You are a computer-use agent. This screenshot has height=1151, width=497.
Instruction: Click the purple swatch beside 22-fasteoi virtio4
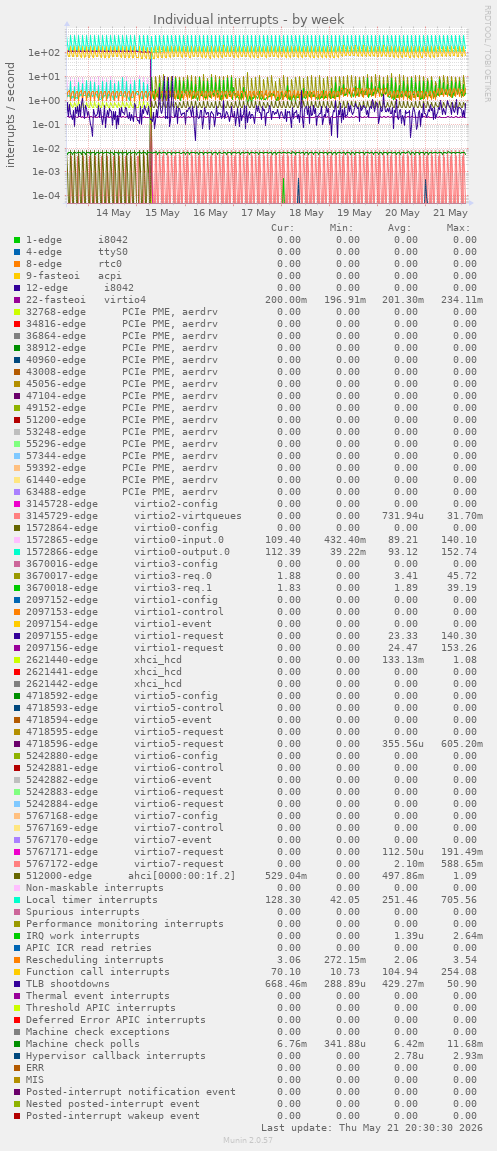click(x=17, y=299)
